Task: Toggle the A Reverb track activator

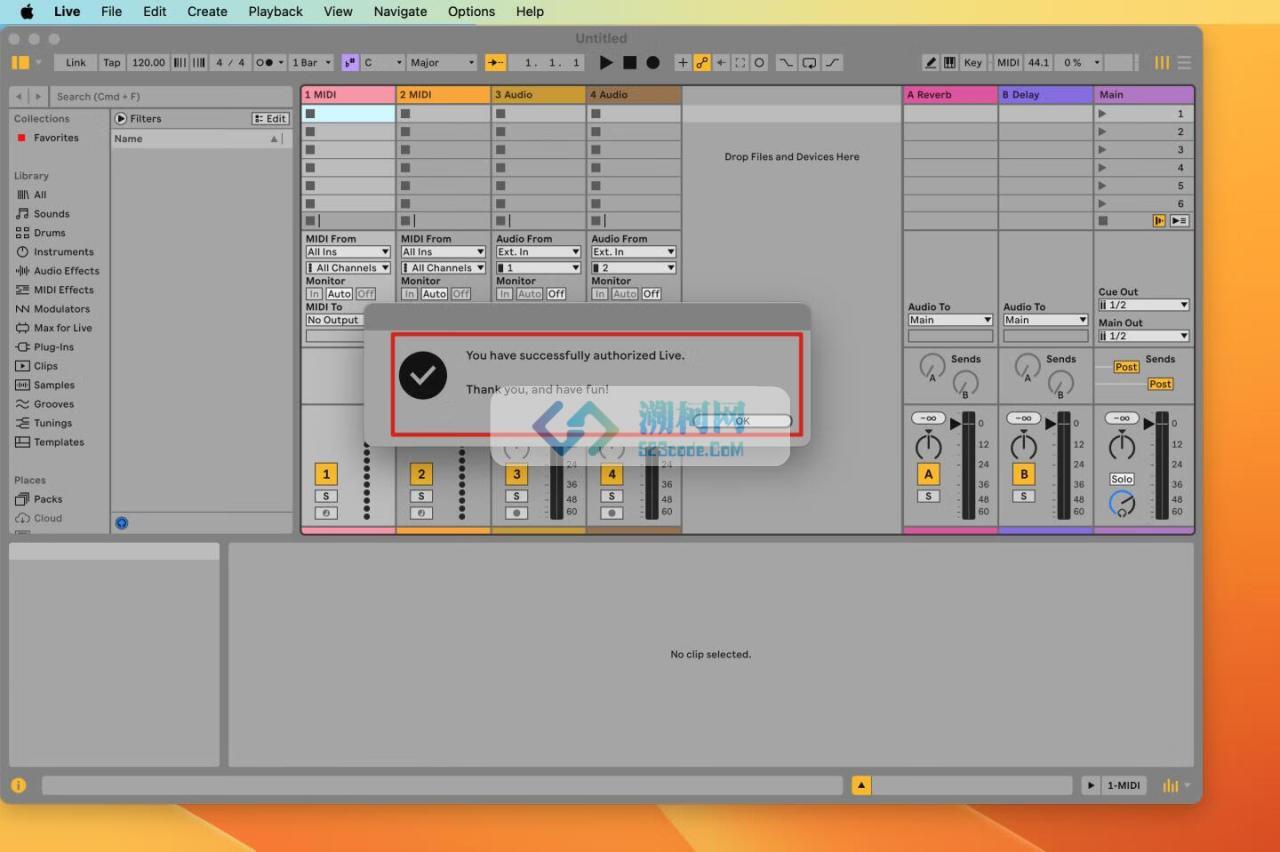Action: [x=928, y=474]
